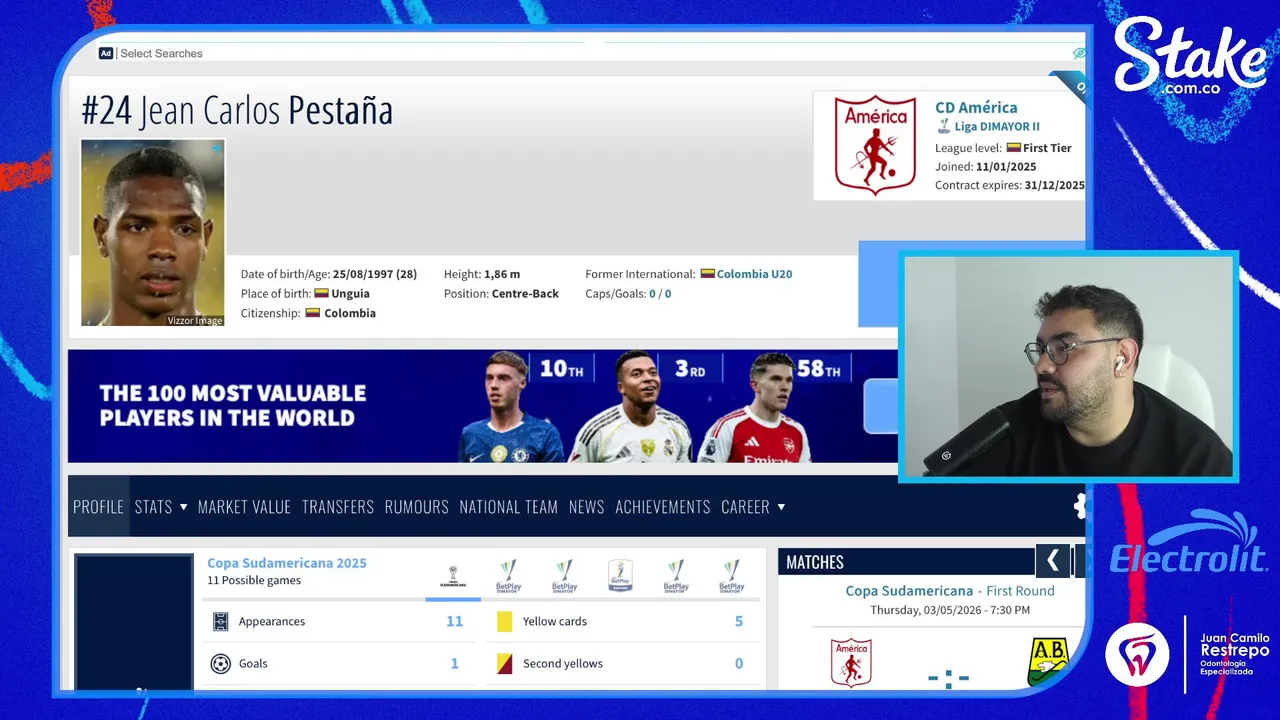Click the Position Centre-Back value
The height and width of the screenshot is (720, 1280).
click(x=525, y=294)
